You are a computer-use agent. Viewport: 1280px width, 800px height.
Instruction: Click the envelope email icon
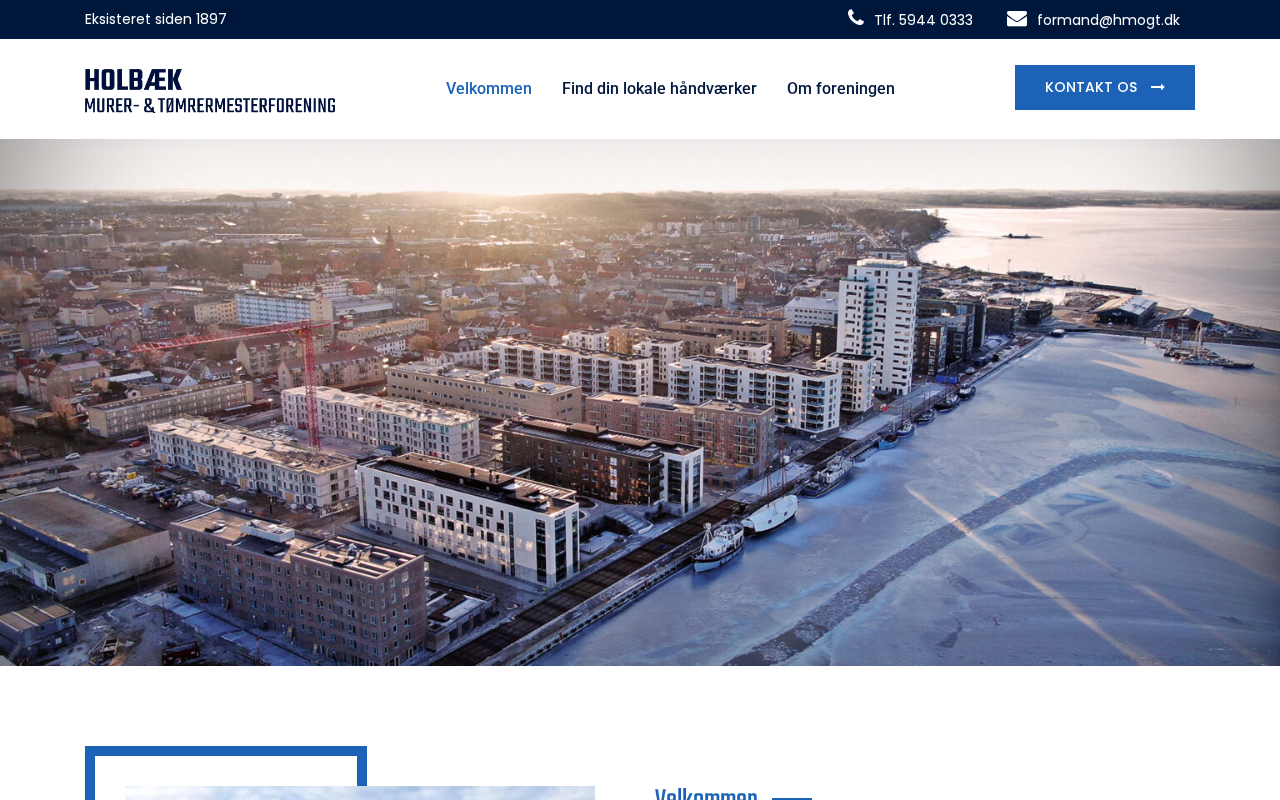pos(1016,19)
